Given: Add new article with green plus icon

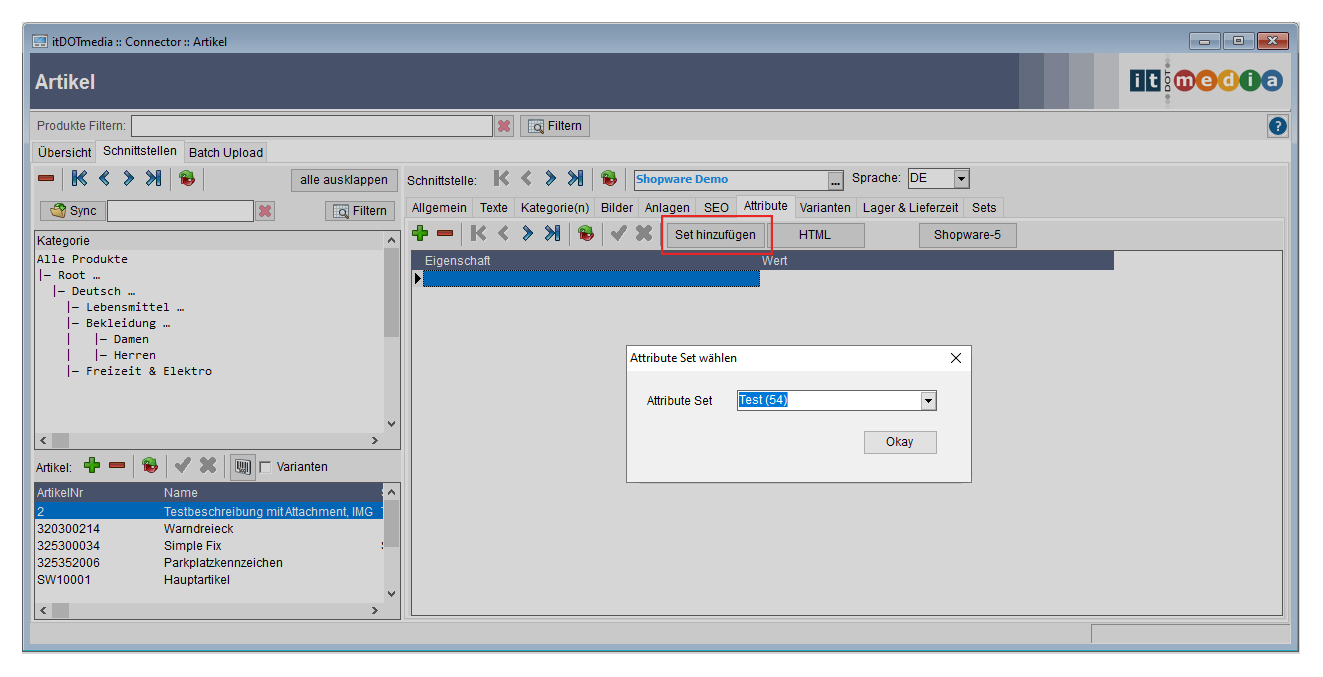Looking at the screenshot, I should point(92,466).
